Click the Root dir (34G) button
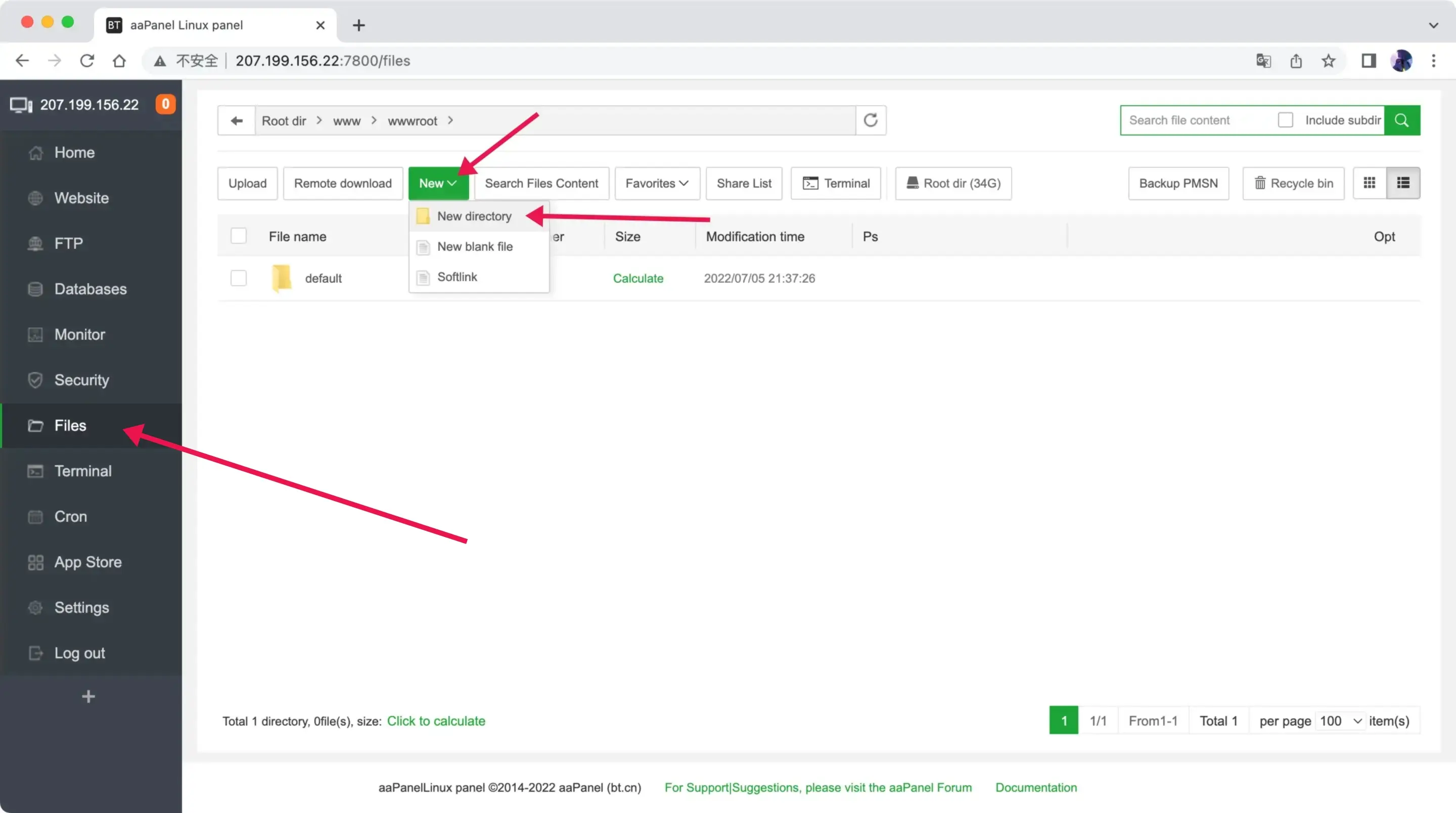Viewport: 1456px width, 813px height. tap(953, 183)
